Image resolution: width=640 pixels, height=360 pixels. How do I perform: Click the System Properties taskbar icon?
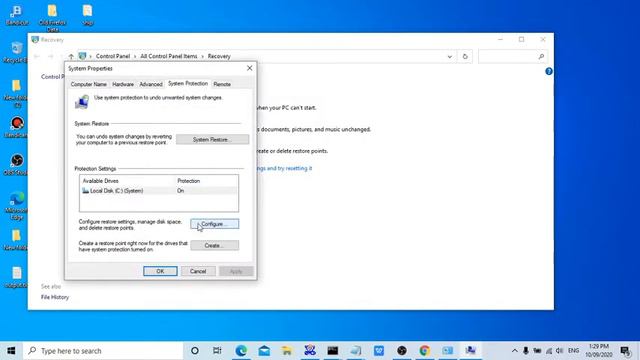[x=471, y=351]
